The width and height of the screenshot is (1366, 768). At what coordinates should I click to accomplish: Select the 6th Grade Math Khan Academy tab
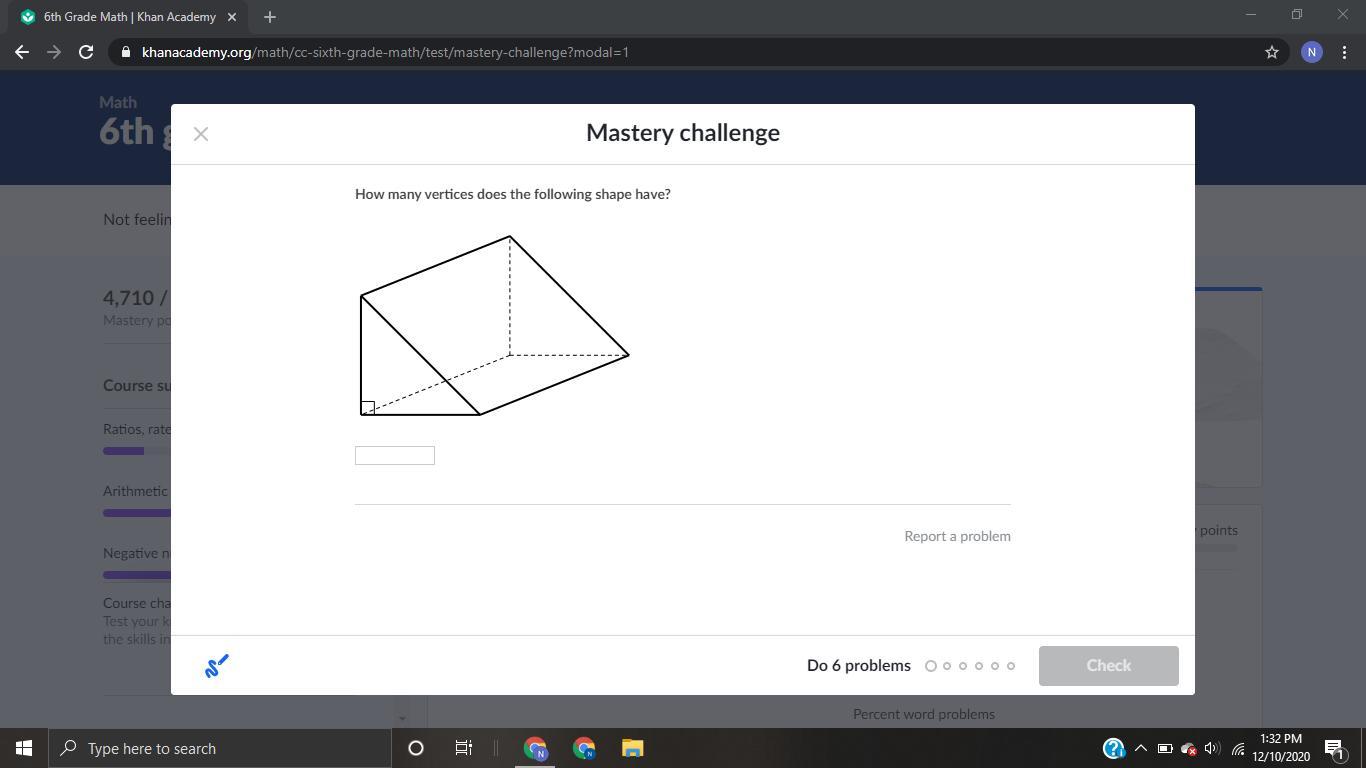coord(128,17)
